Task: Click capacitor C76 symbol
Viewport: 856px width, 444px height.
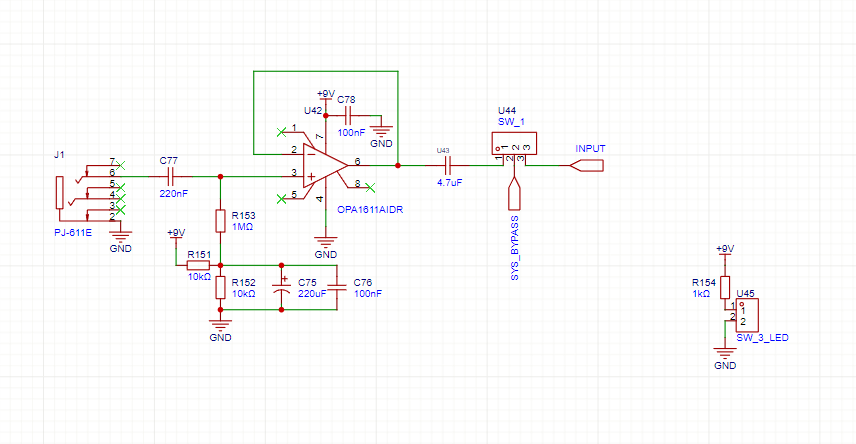Action: click(x=337, y=286)
